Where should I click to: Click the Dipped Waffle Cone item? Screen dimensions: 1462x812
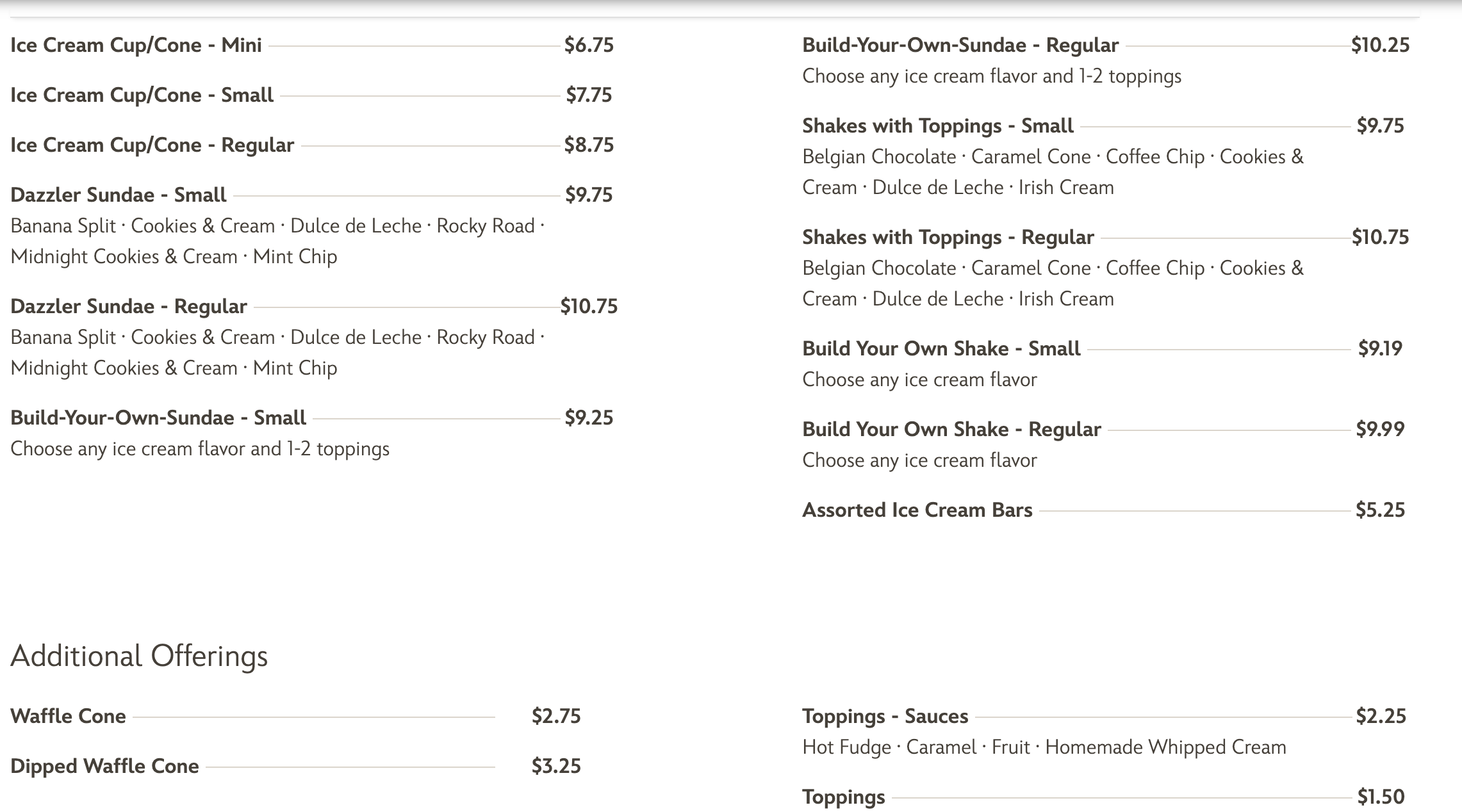tap(104, 767)
